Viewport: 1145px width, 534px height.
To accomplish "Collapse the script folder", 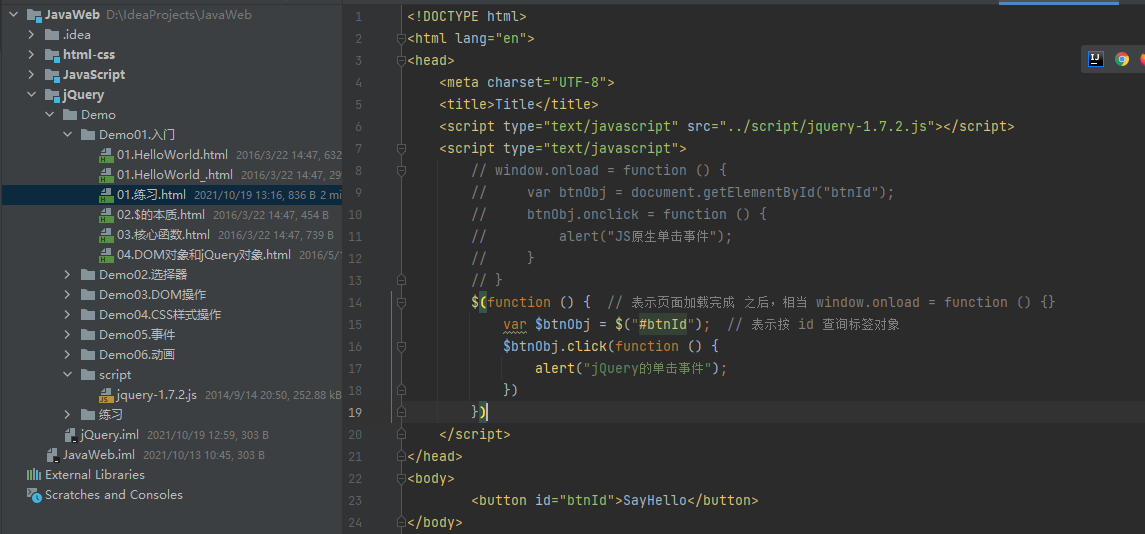I will point(68,375).
